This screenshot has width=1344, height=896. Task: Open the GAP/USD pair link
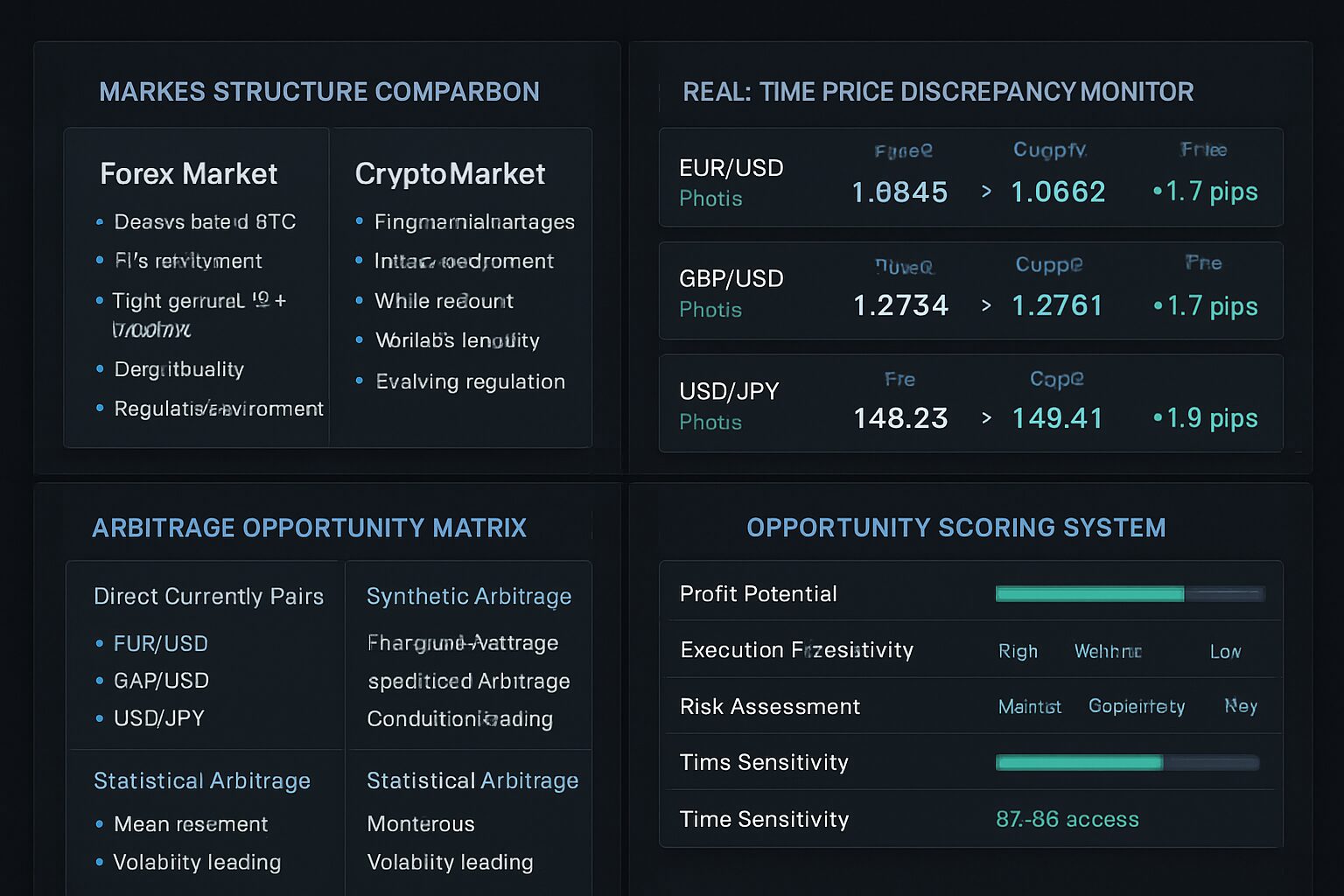pos(161,681)
